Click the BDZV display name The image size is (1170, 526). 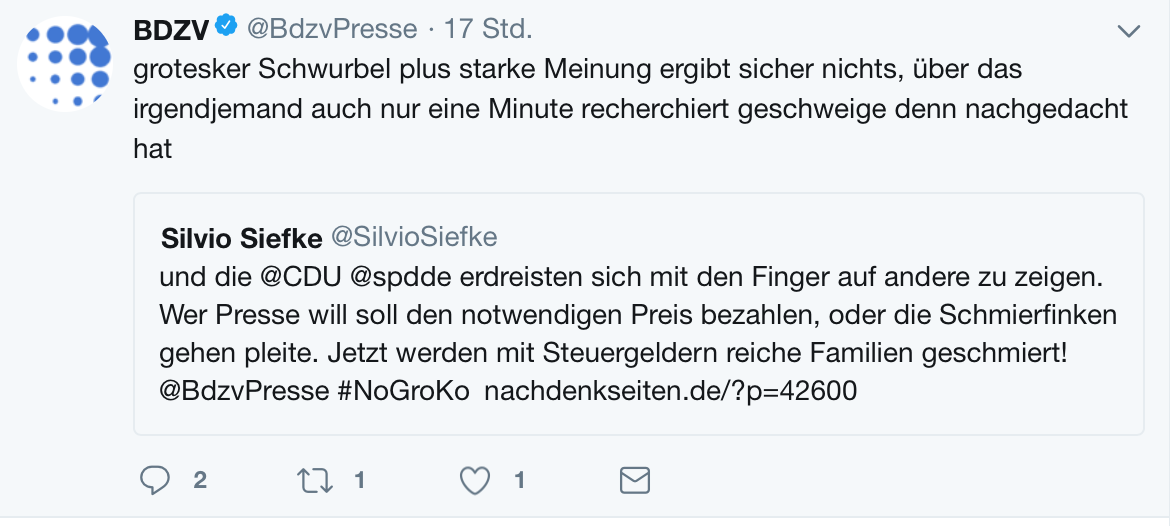[x=171, y=31]
